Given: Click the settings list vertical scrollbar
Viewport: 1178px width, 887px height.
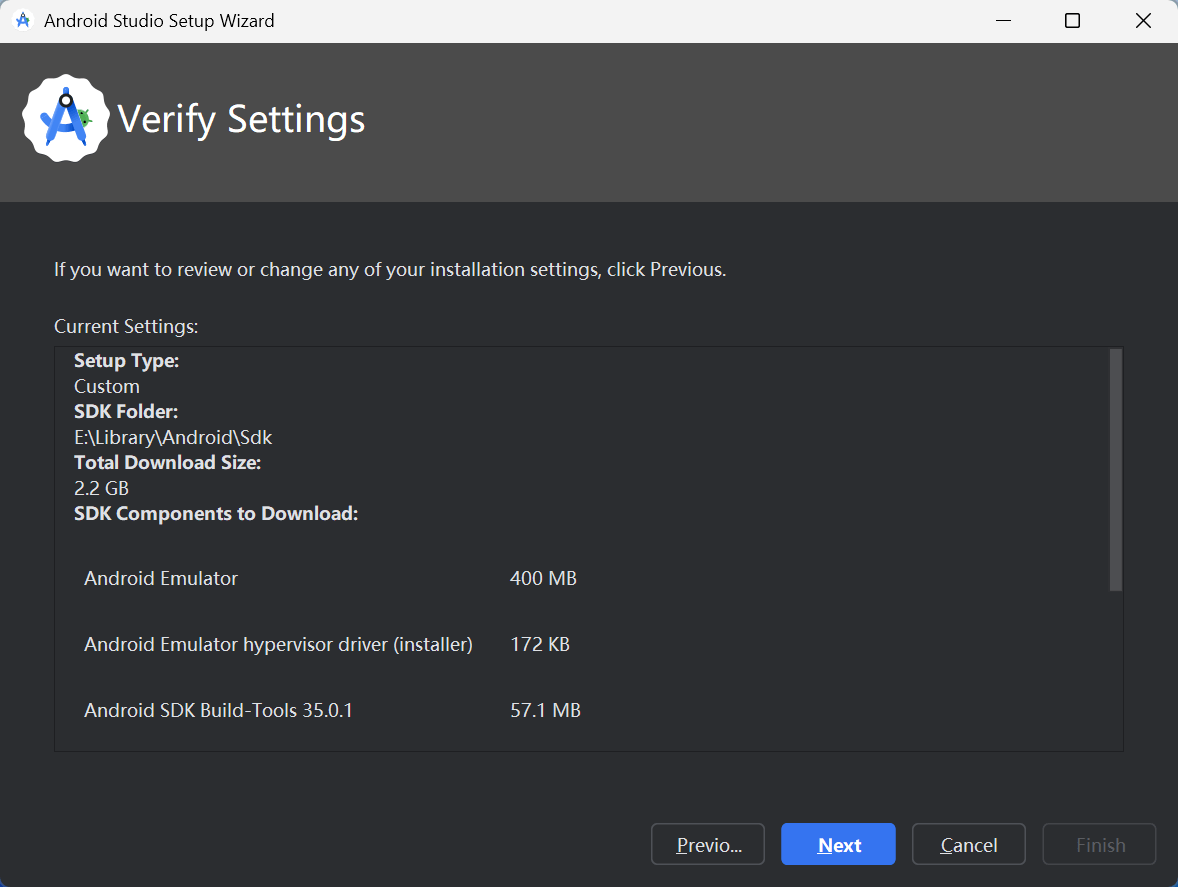Looking at the screenshot, I should tap(1116, 469).
